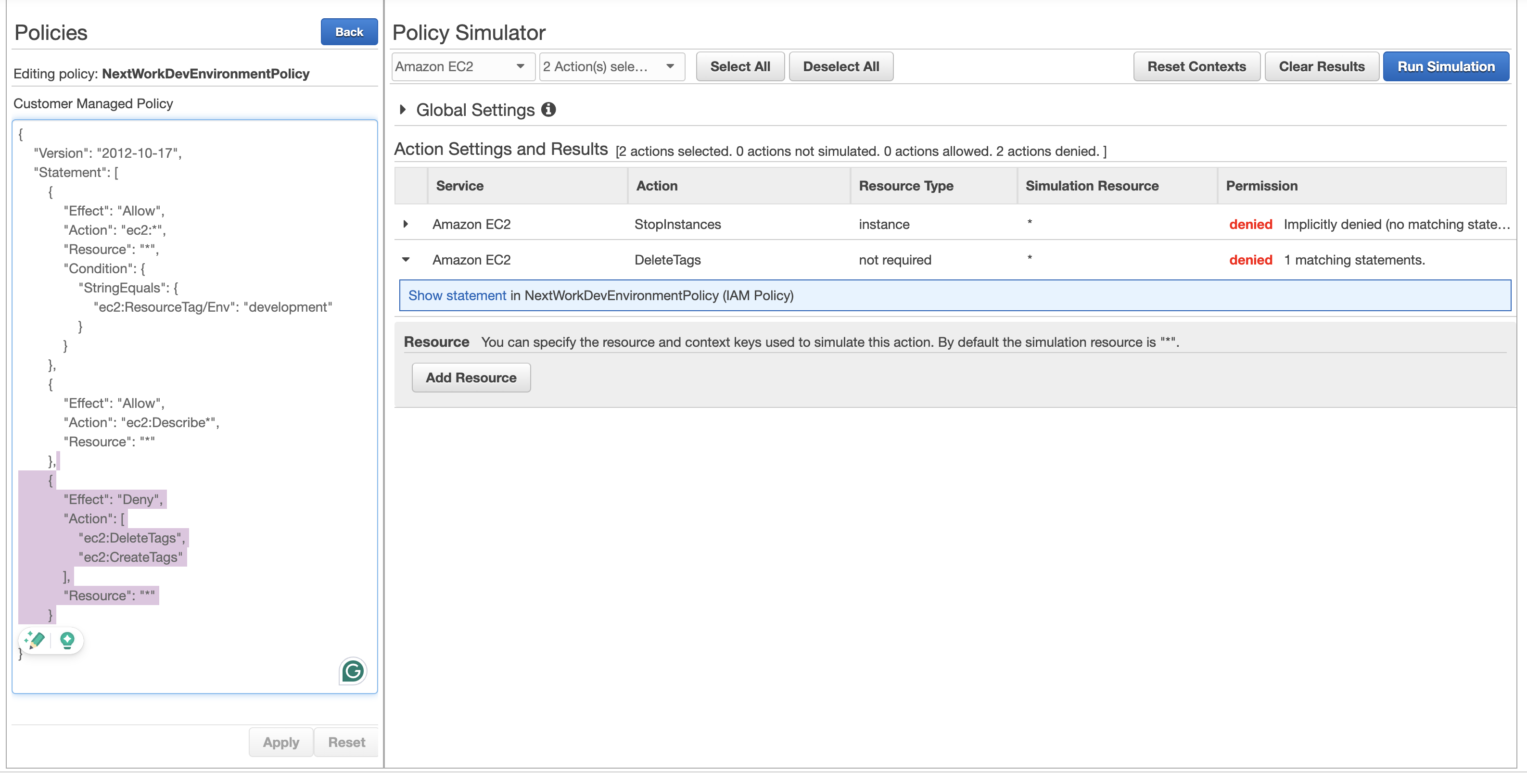
Task: Click the Select All button
Action: (x=740, y=66)
